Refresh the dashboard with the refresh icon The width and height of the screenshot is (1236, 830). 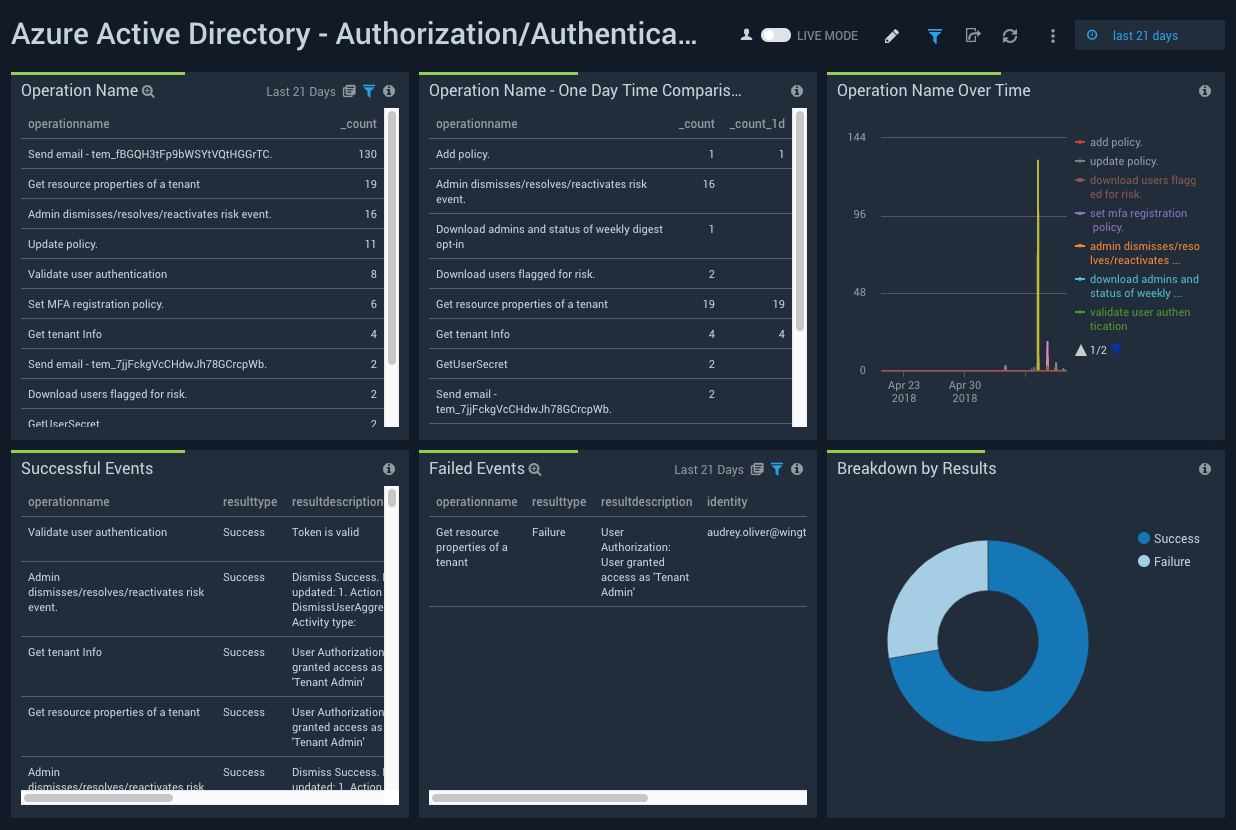click(1010, 35)
